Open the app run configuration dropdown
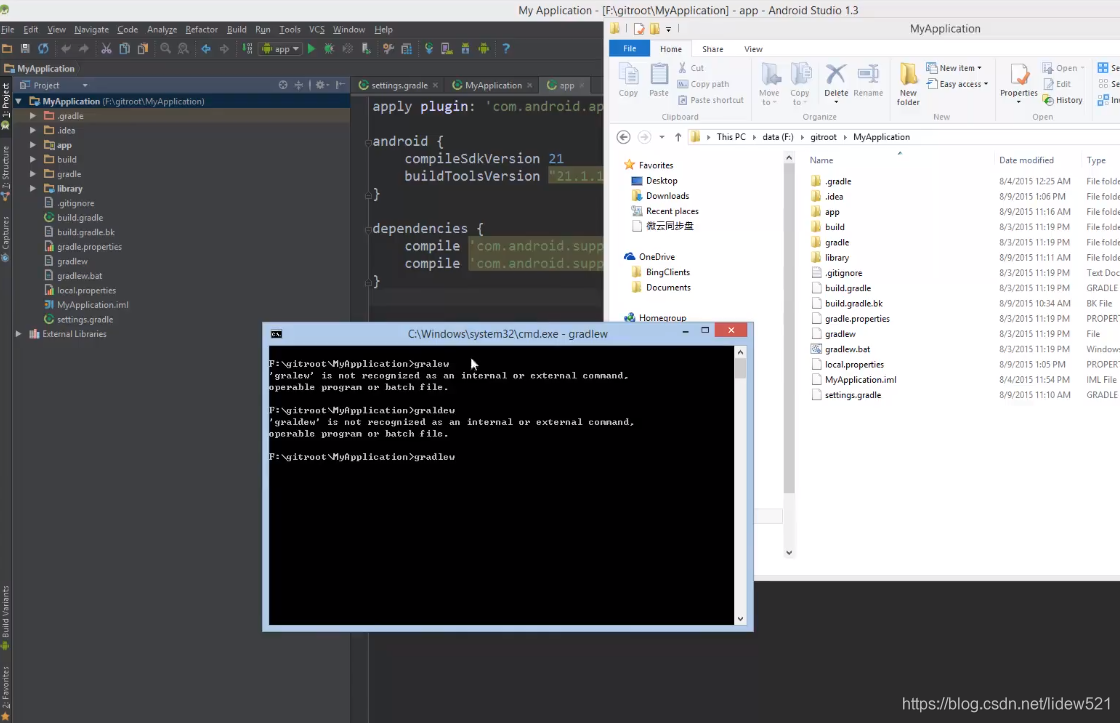Viewport: 1120px width, 723px height. coord(281,49)
